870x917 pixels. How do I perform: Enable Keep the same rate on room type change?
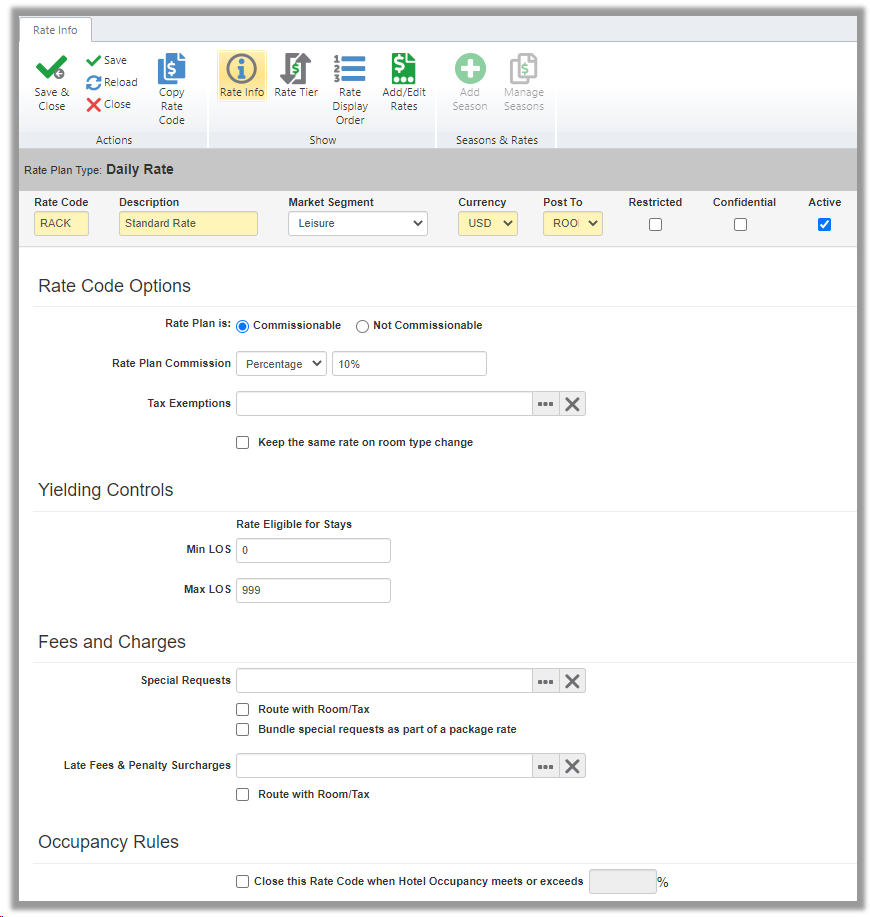point(243,443)
